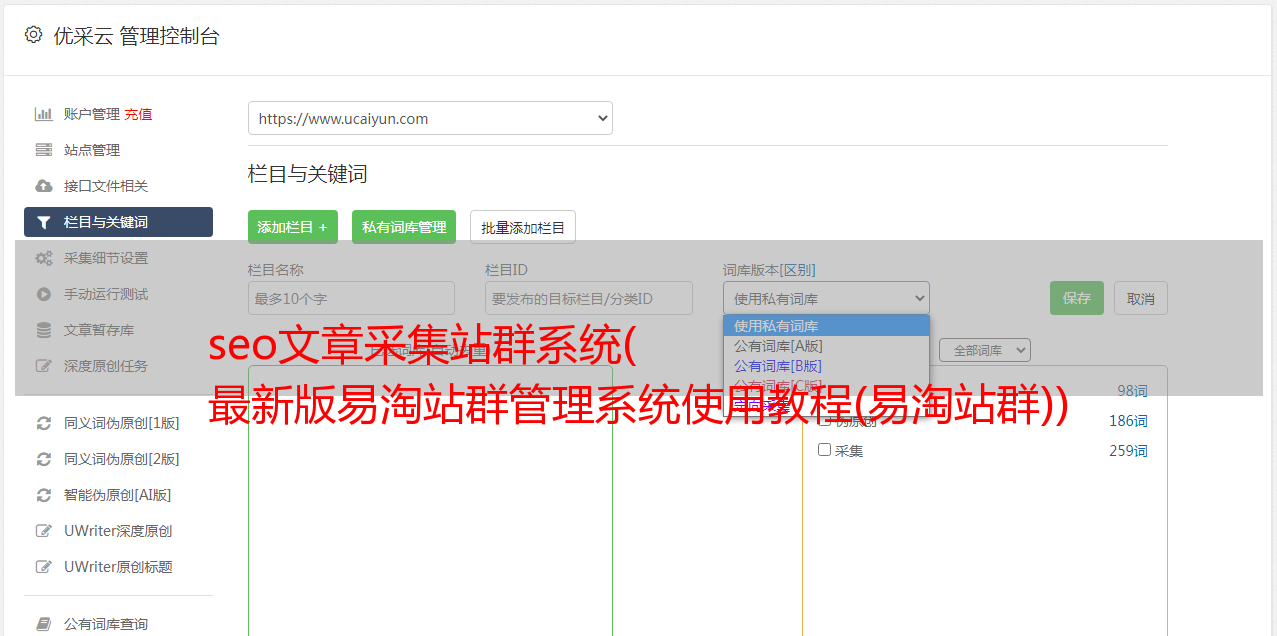Open 文章暂存库 in the sidebar
The width and height of the screenshot is (1277, 636).
pos(99,330)
